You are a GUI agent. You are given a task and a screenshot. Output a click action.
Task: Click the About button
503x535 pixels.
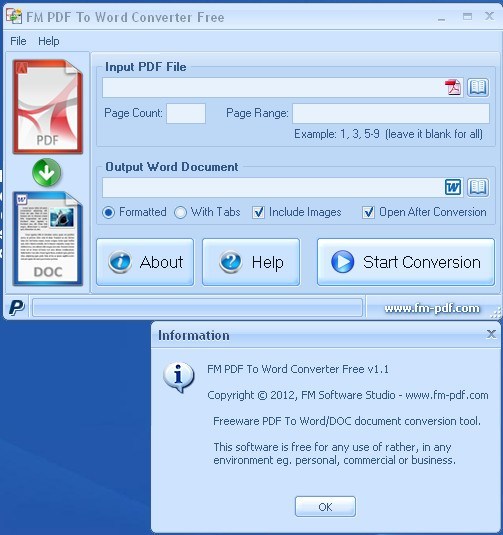click(x=145, y=262)
